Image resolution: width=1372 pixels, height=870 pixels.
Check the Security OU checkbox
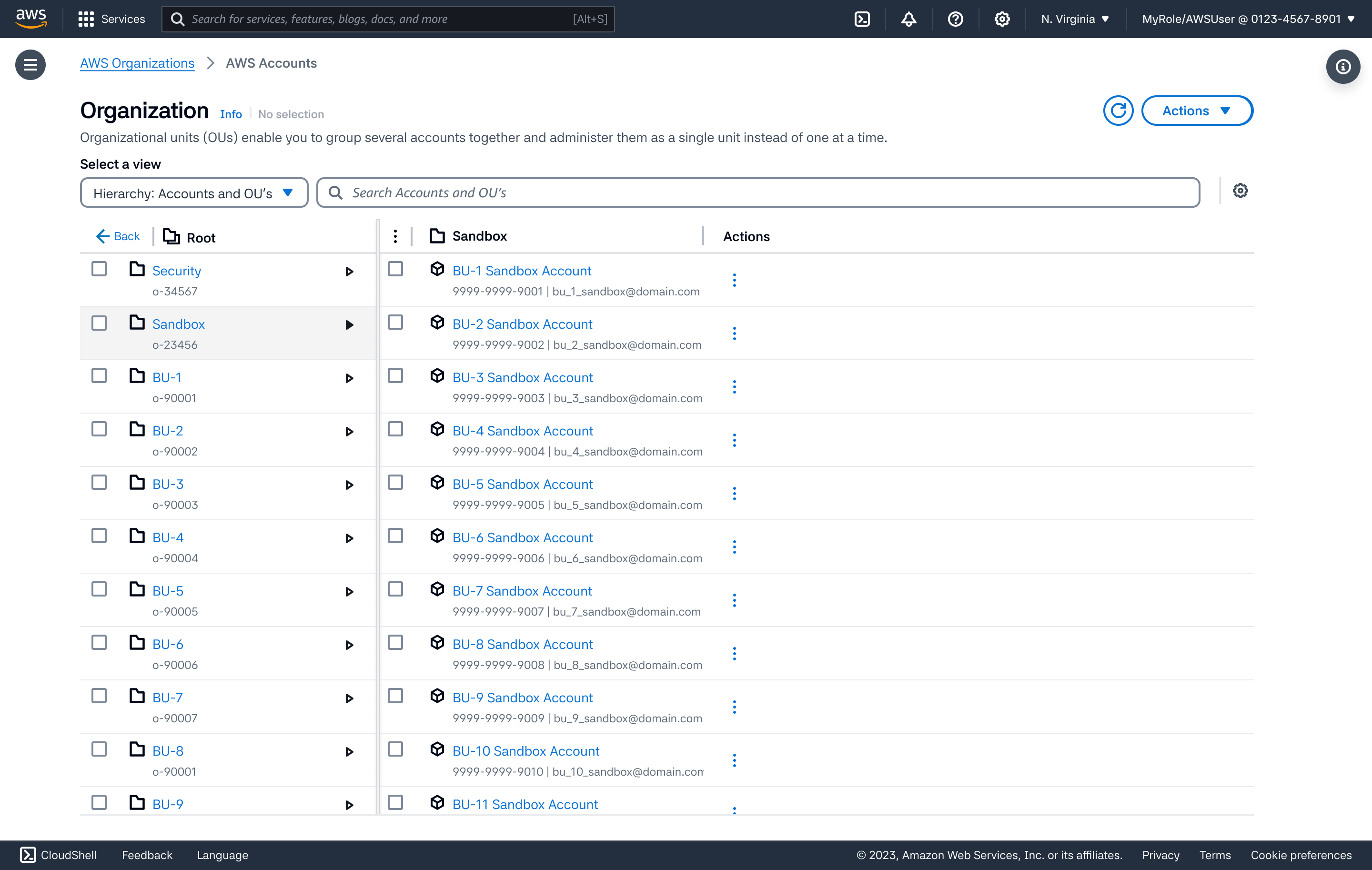[x=99, y=269]
